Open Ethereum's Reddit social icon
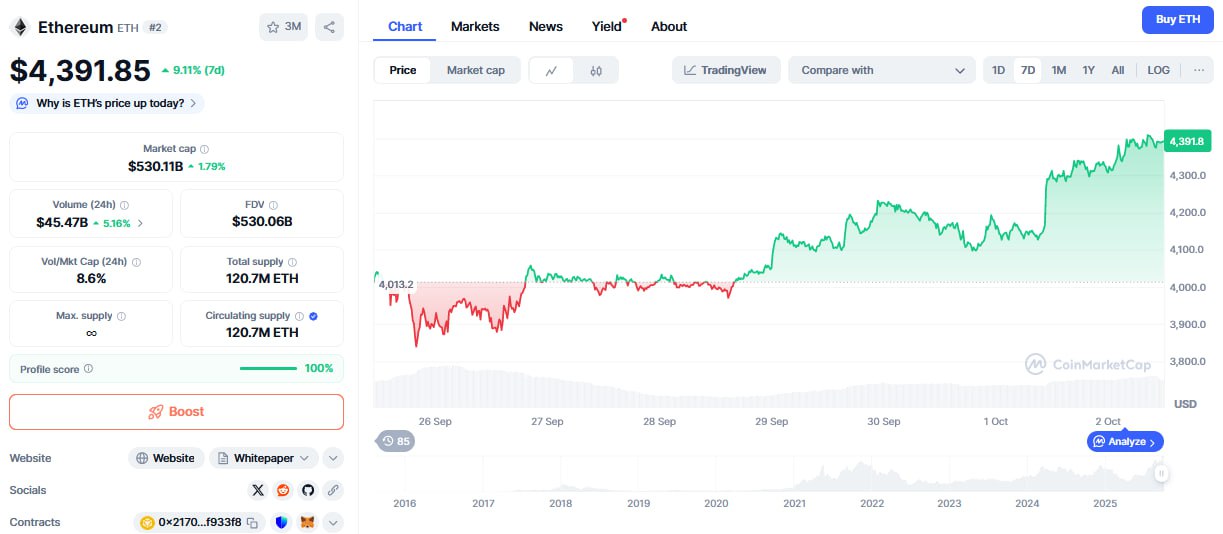The height and width of the screenshot is (534, 1223). (x=283, y=490)
